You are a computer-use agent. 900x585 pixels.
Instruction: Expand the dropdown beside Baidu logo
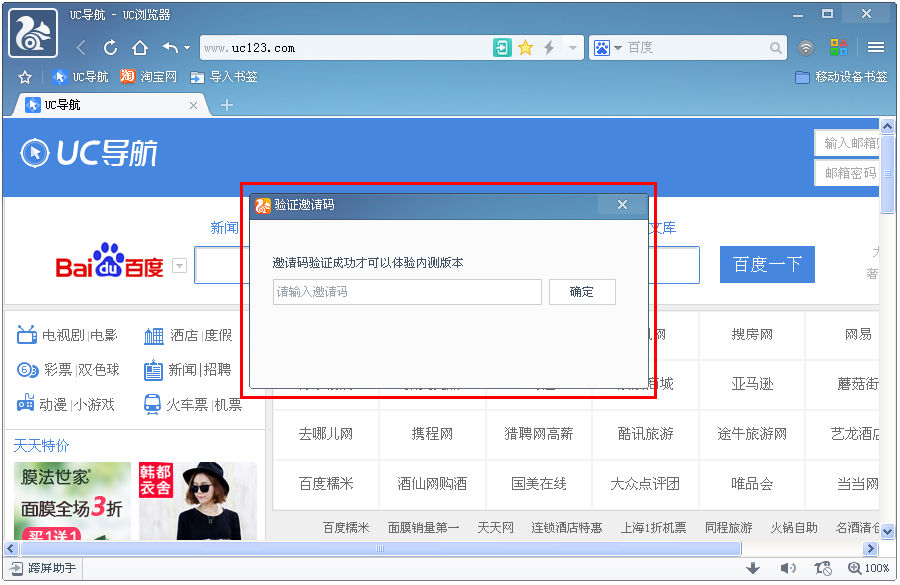[180, 266]
